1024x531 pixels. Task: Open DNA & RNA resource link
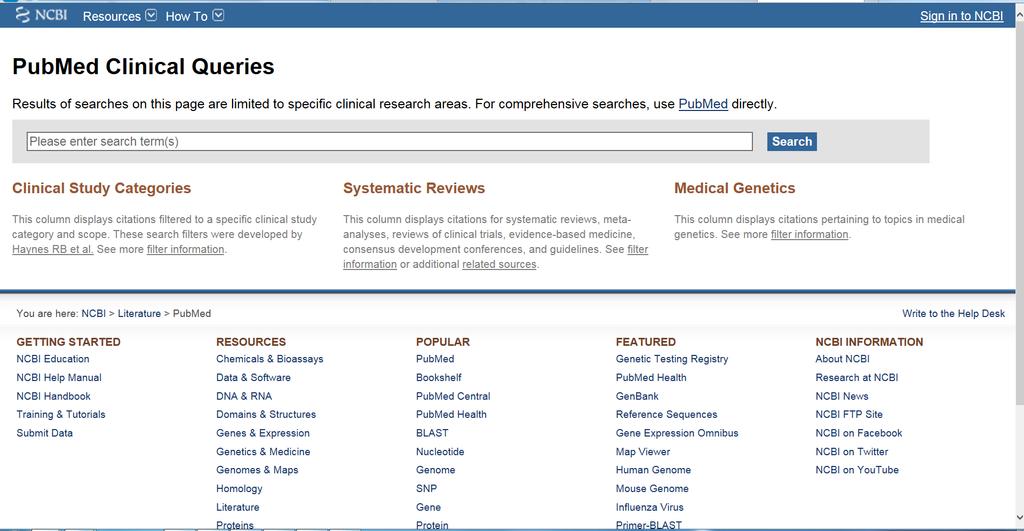(244, 396)
